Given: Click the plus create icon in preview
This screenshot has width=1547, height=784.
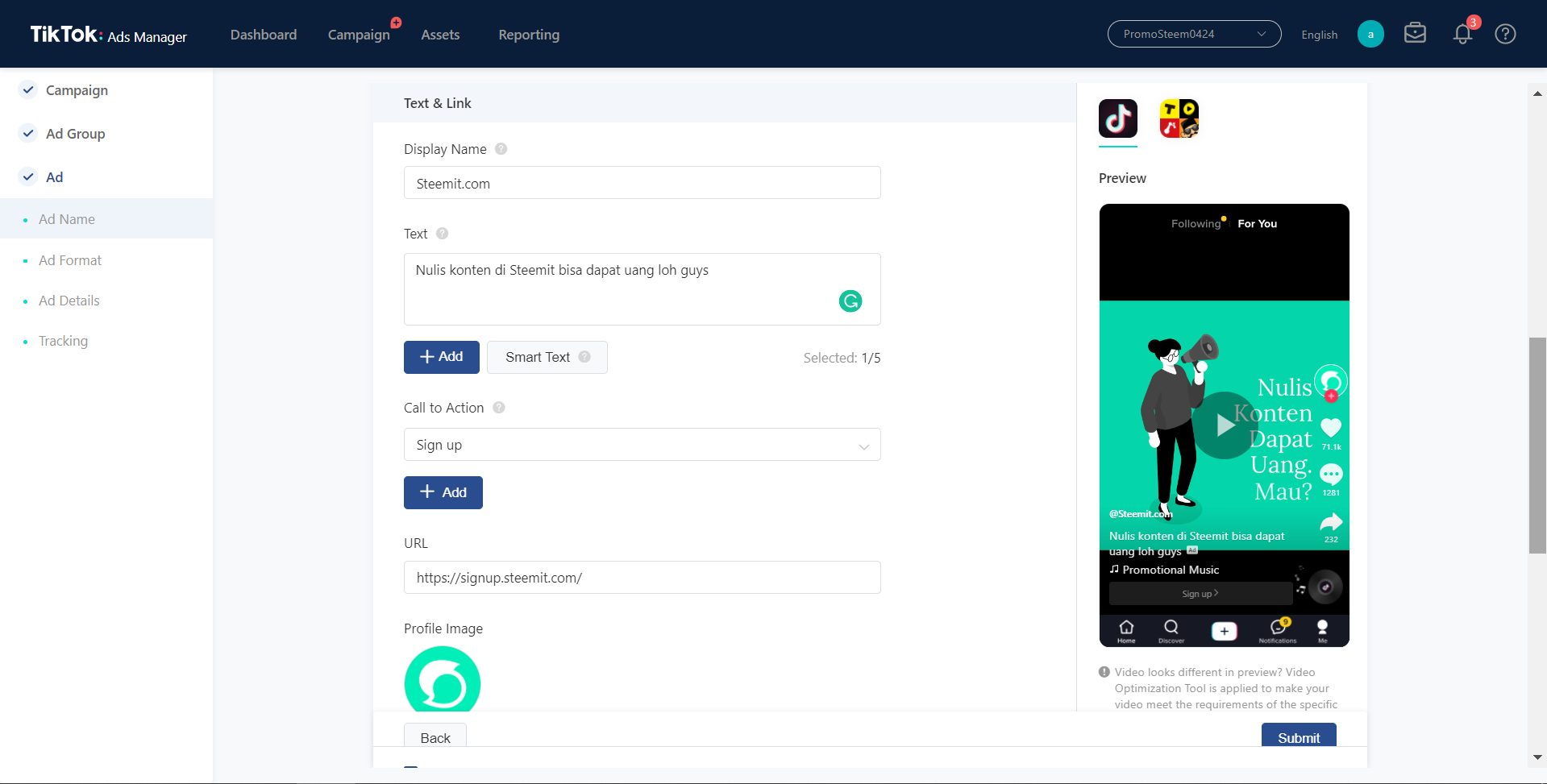Looking at the screenshot, I should coord(1224,631).
